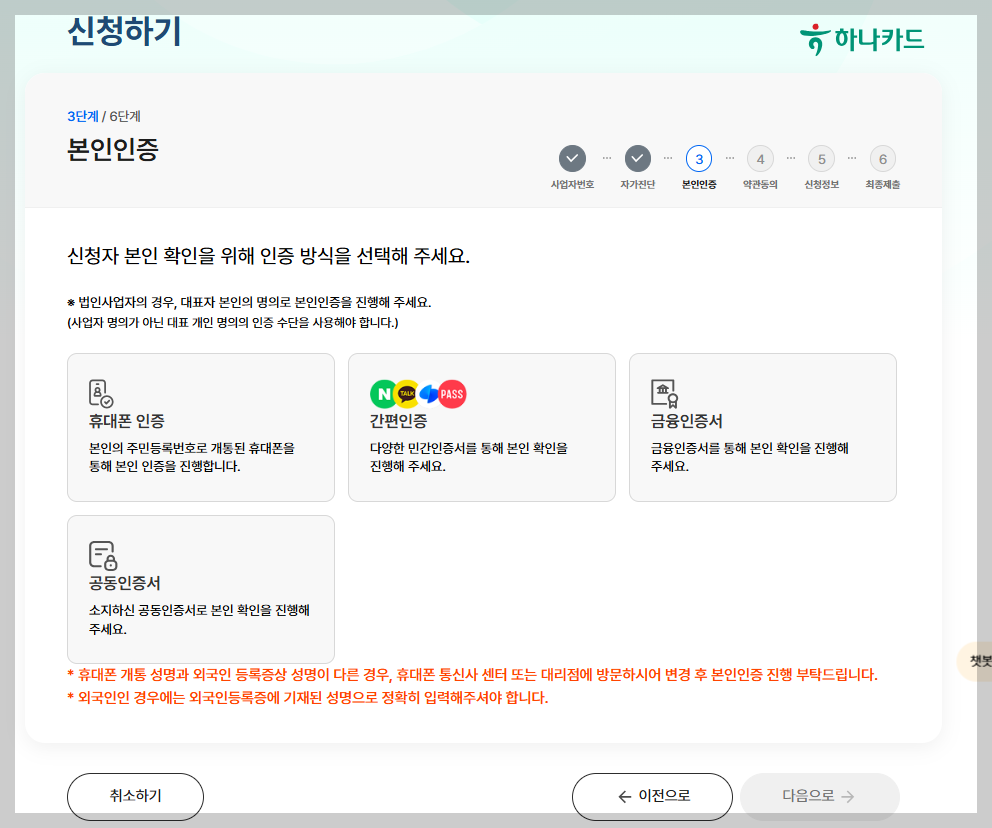
Task: Click the Naver simple authentication icon
Action: [x=384, y=394]
